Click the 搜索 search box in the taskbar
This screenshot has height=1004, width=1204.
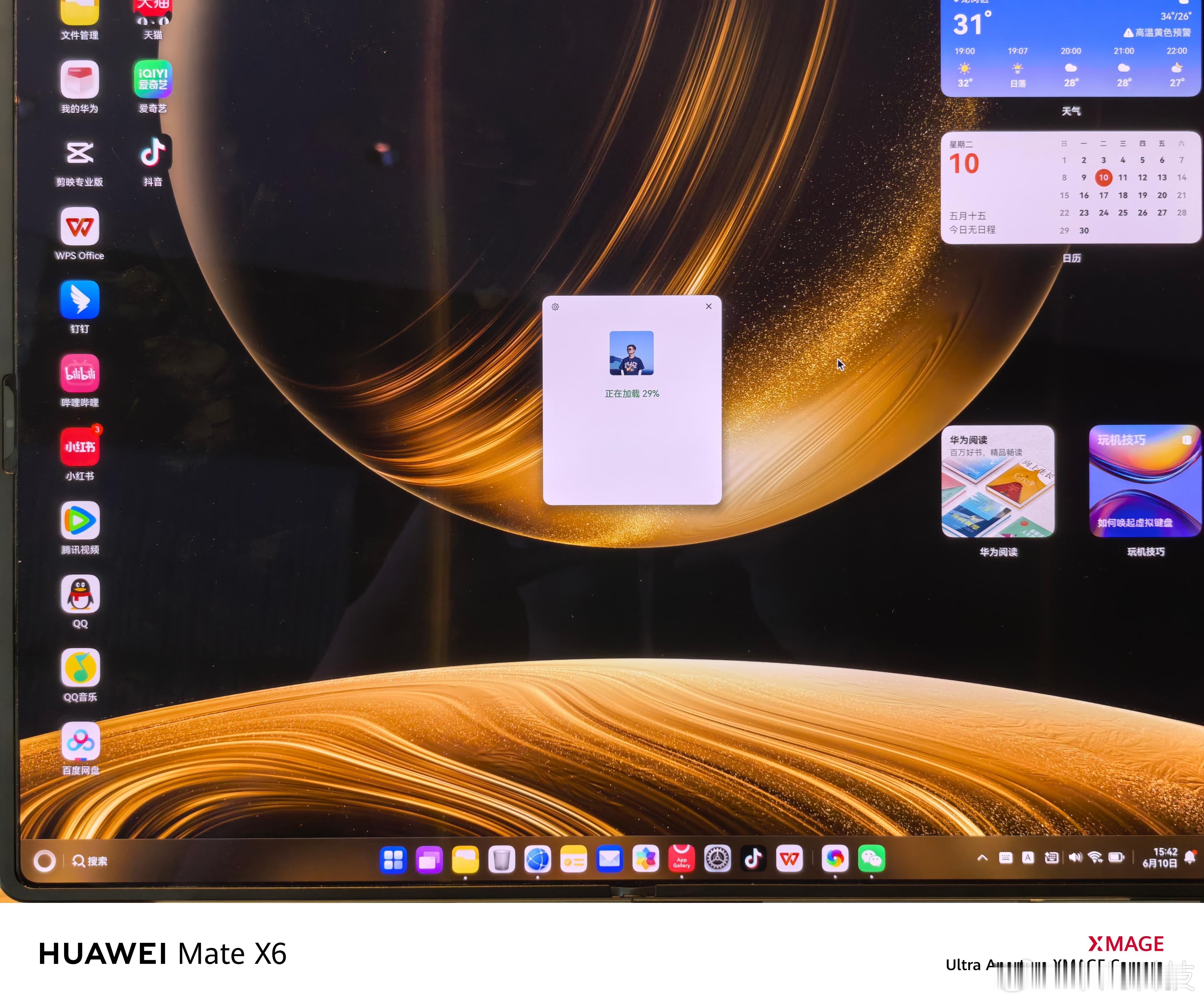coord(90,861)
